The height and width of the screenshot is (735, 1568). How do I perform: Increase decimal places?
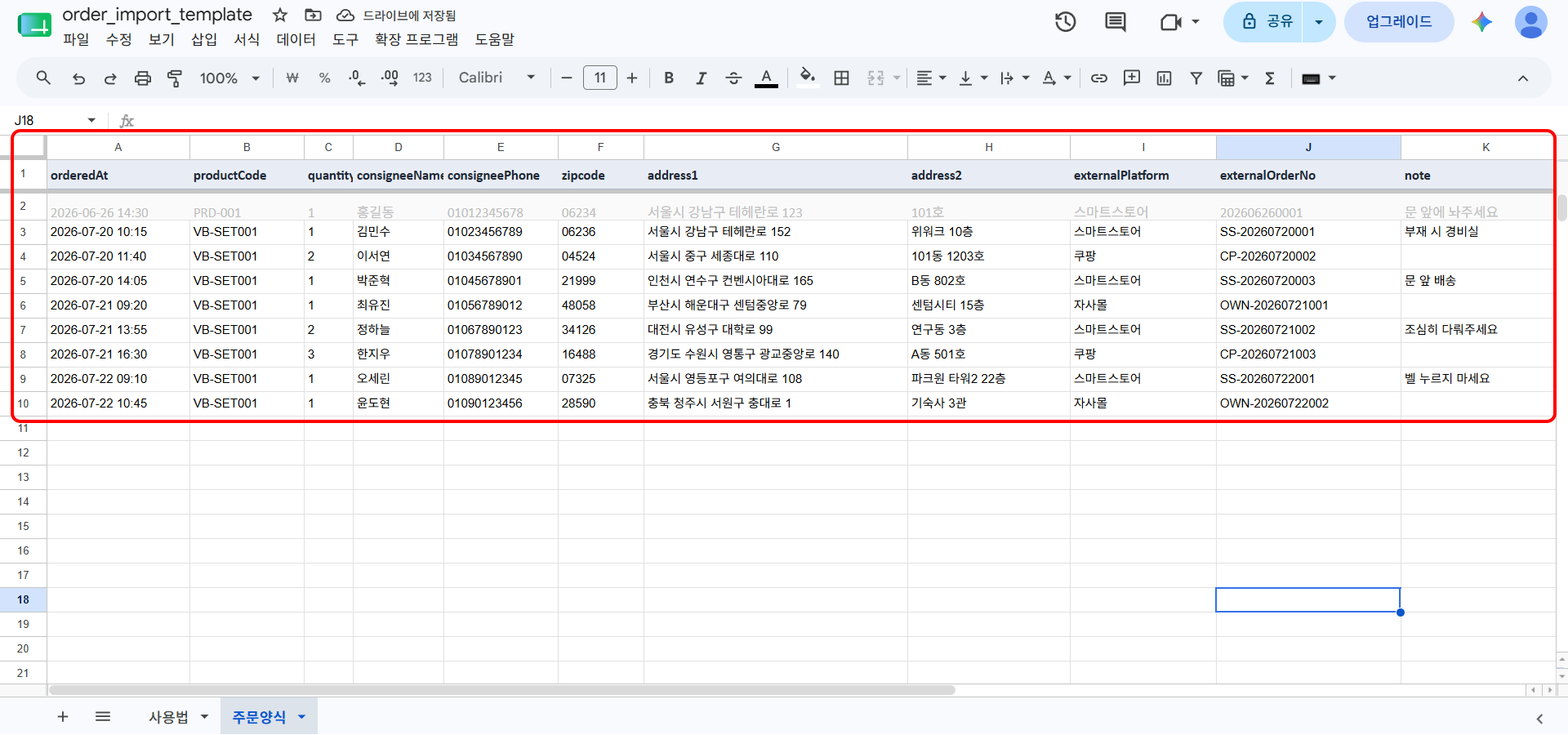390,78
